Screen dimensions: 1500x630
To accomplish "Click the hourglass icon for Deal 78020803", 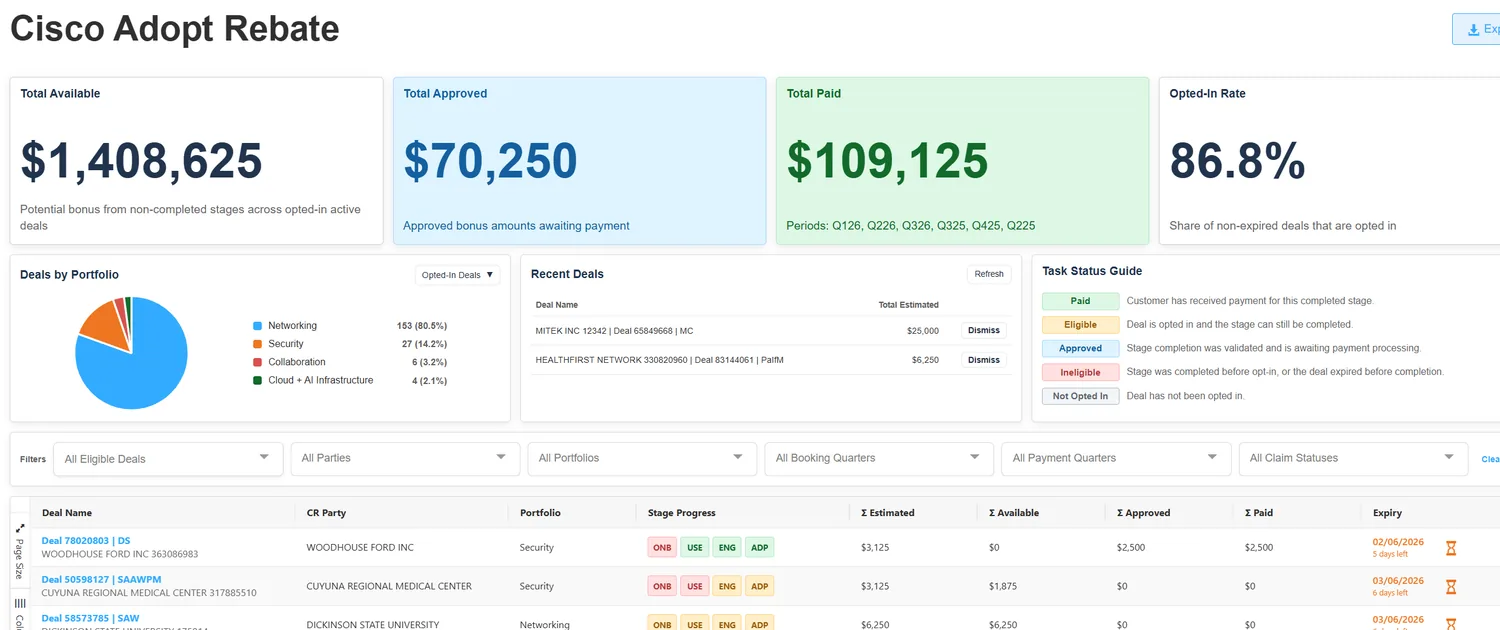I will (x=1451, y=548).
